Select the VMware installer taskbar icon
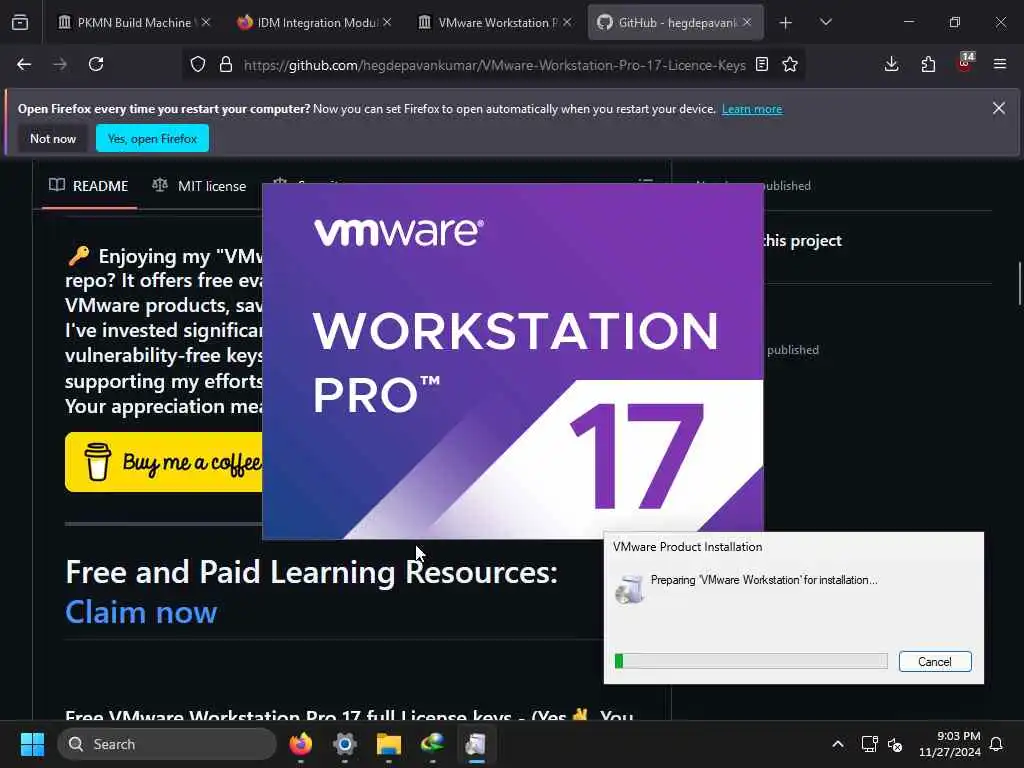 point(476,744)
